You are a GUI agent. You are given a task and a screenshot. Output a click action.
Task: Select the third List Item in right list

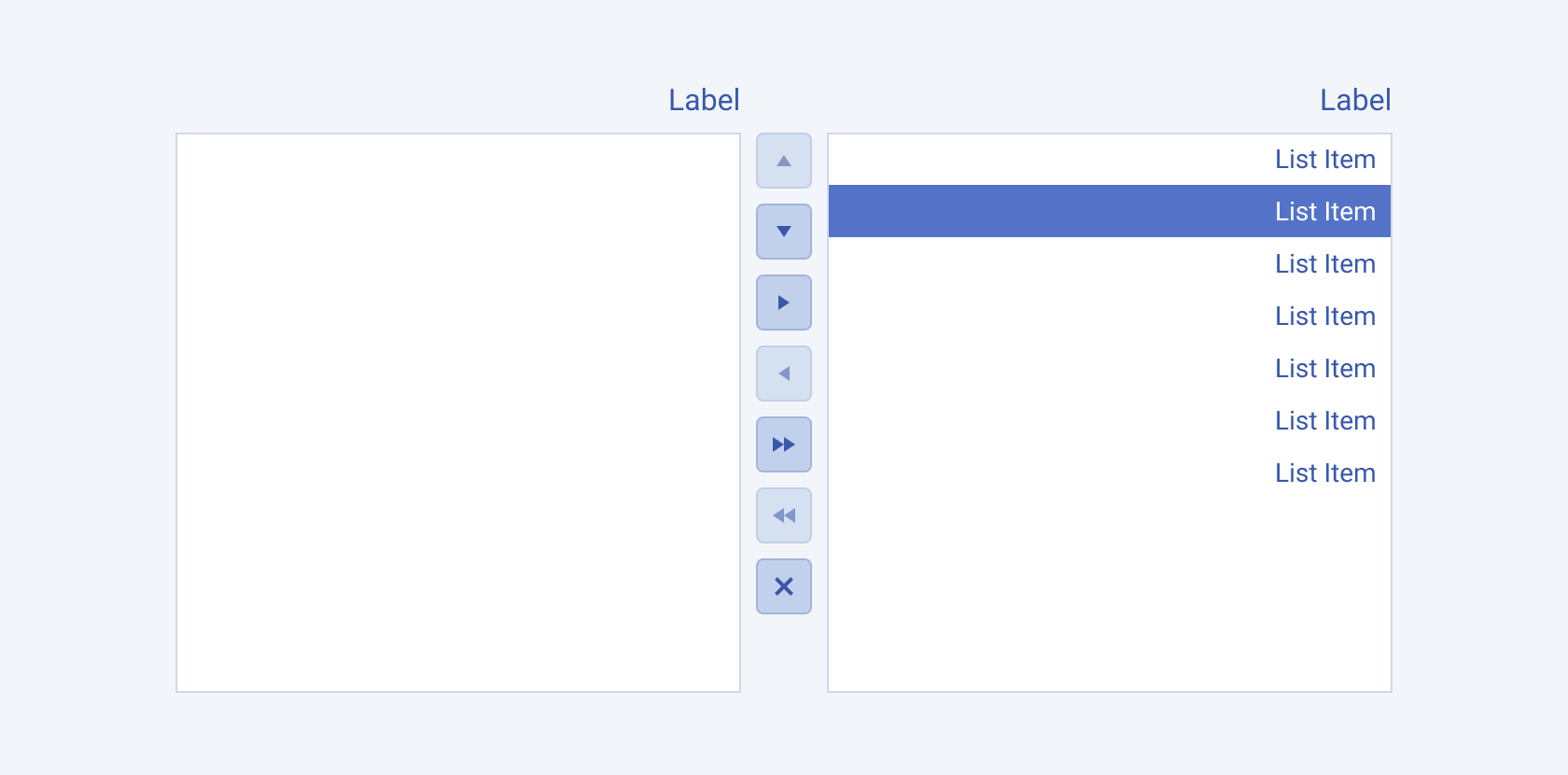(1324, 263)
